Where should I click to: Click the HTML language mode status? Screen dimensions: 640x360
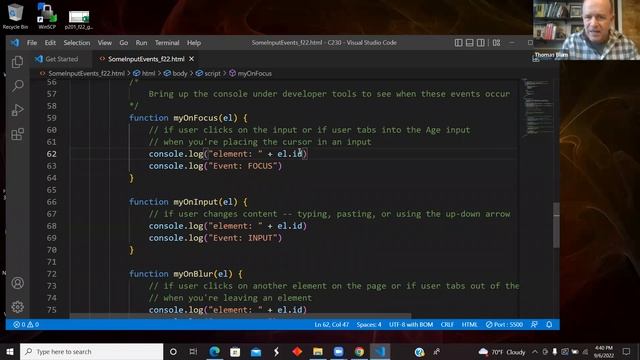click(469, 324)
